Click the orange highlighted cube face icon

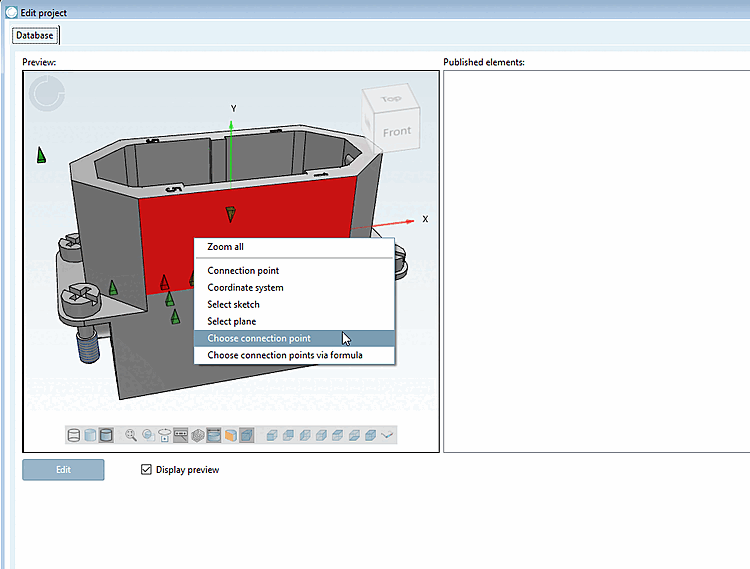(x=230, y=435)
